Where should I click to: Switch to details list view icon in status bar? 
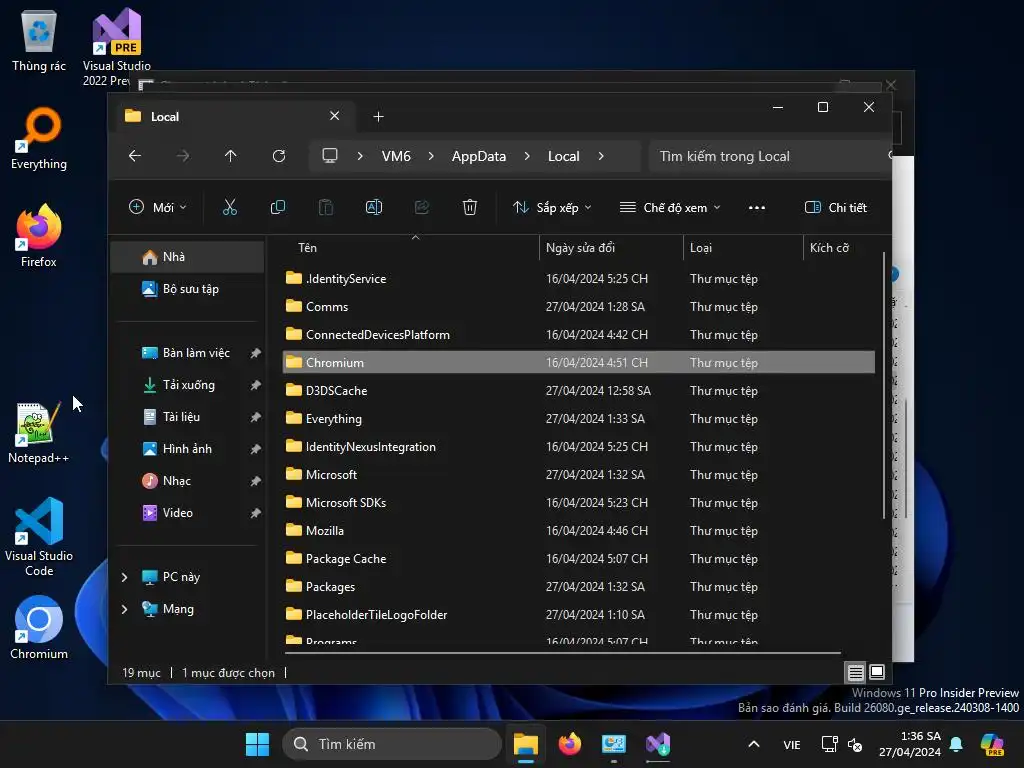(x=856, y=672)
